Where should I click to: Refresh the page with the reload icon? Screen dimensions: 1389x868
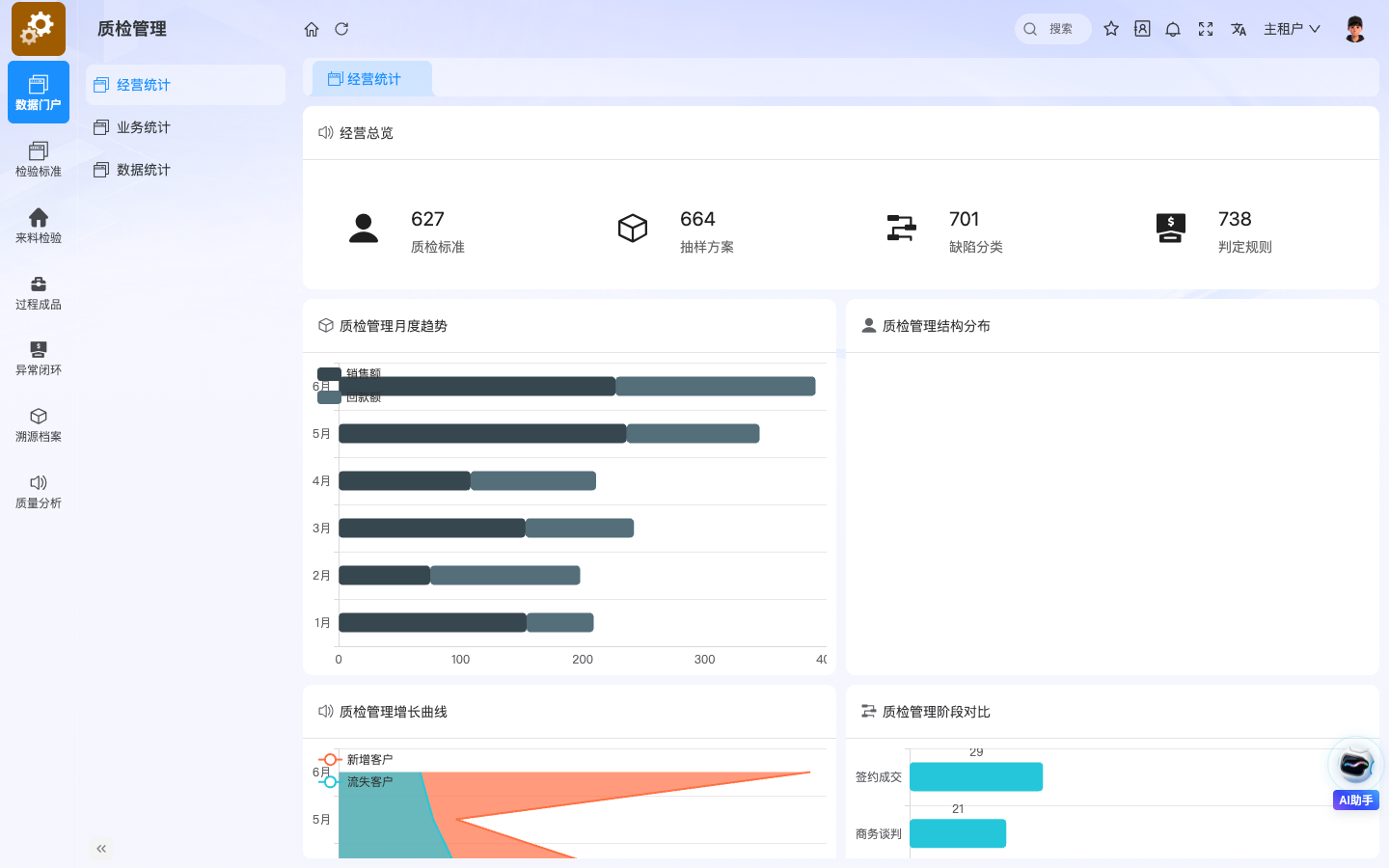click(341, 29)
